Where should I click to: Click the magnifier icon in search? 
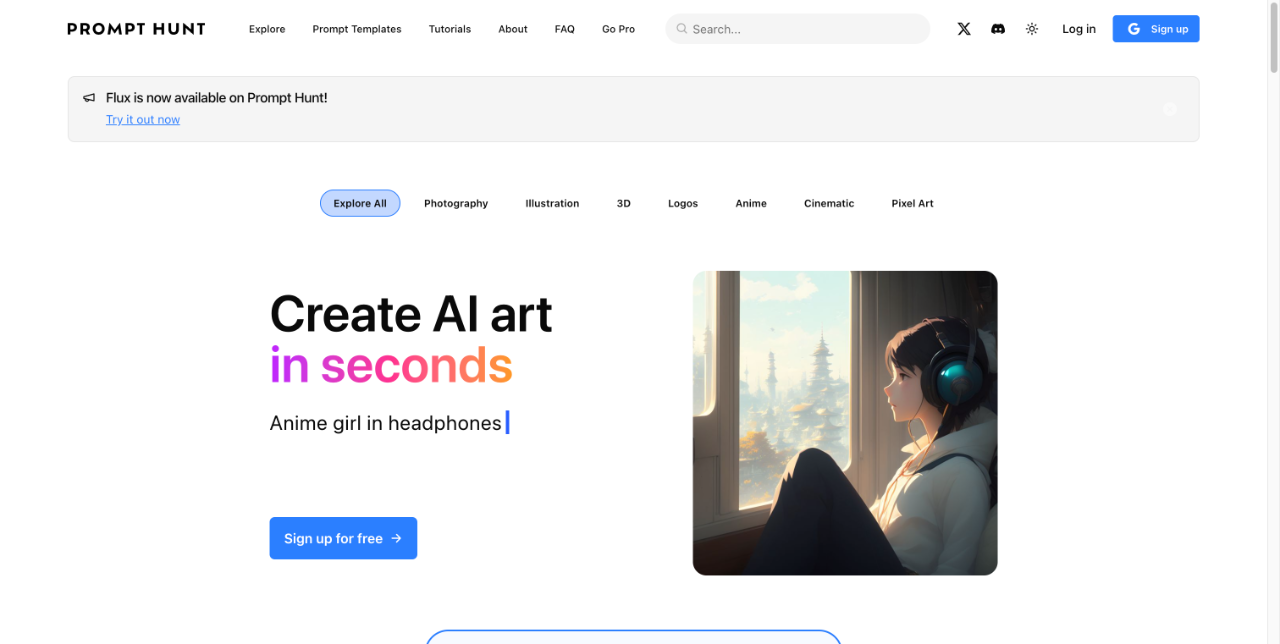pos(682,29)
